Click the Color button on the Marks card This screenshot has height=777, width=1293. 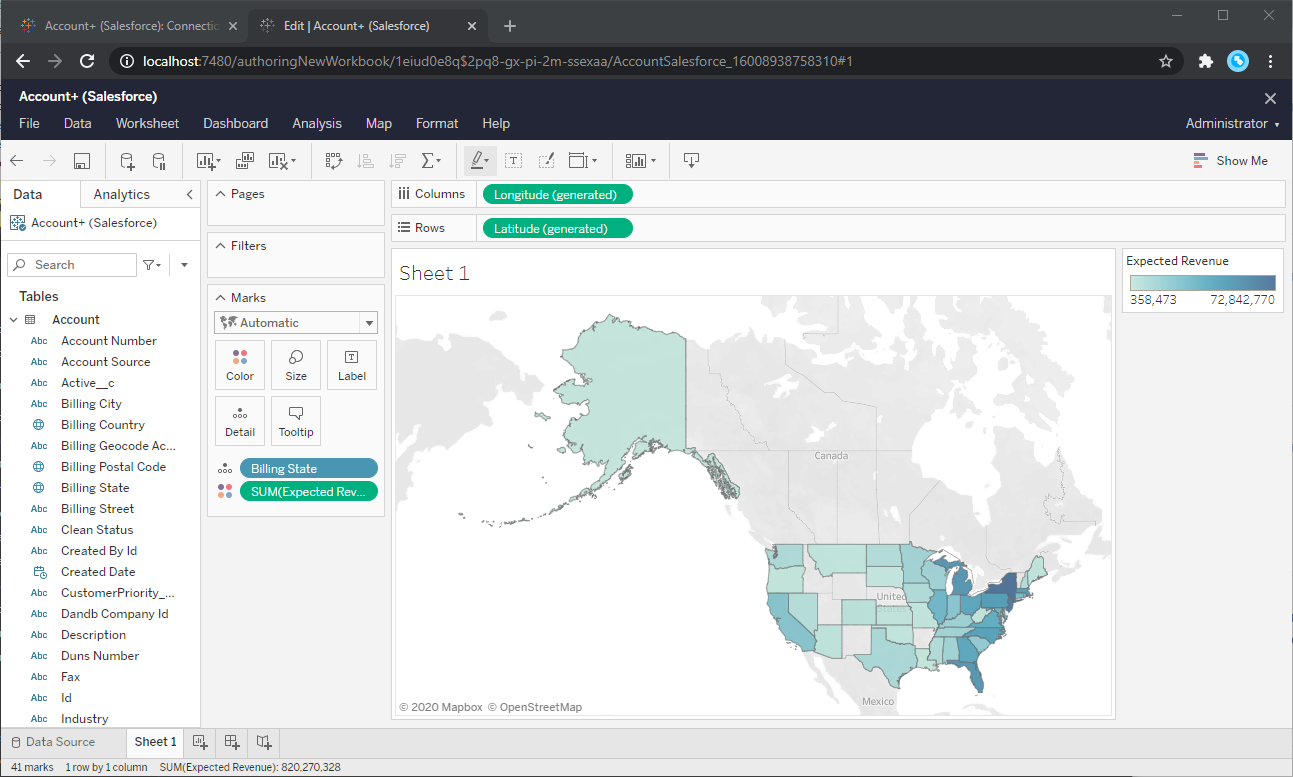point(240,364)
